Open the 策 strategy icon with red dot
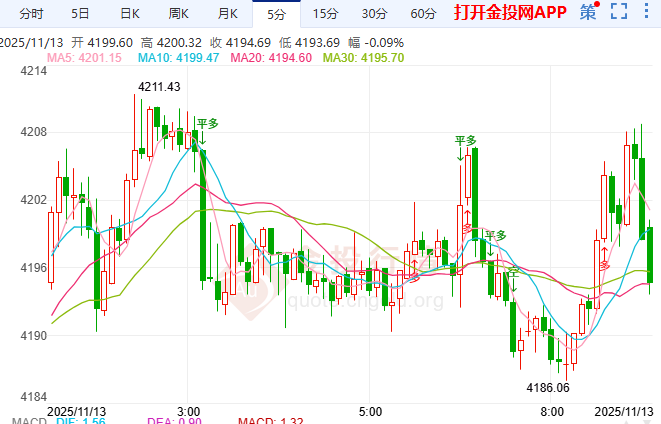Image resolution: width=661 pixels, height=424 pixels. coord(589,11)
